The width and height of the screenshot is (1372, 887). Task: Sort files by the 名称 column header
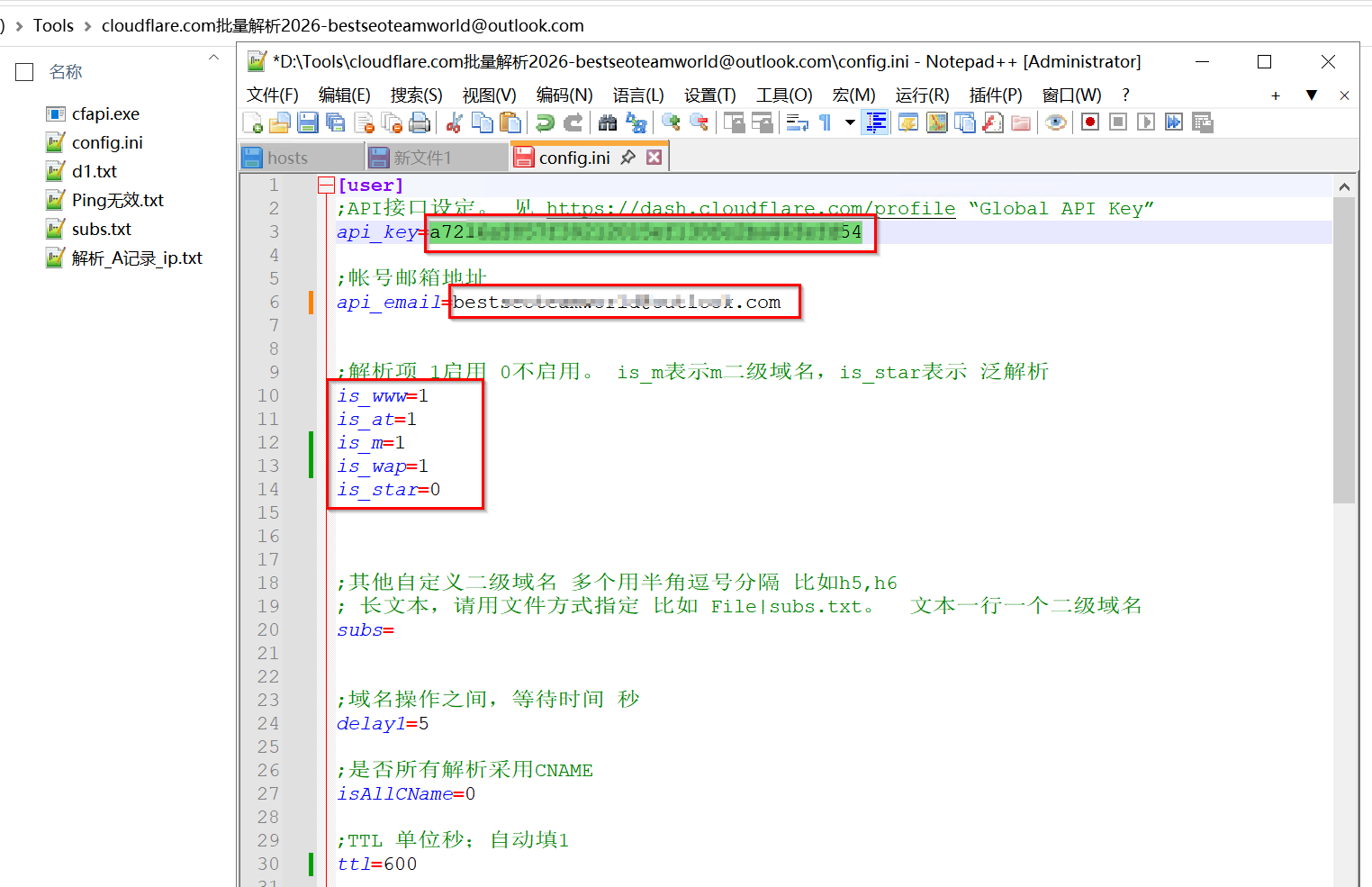tap(66, 72)
